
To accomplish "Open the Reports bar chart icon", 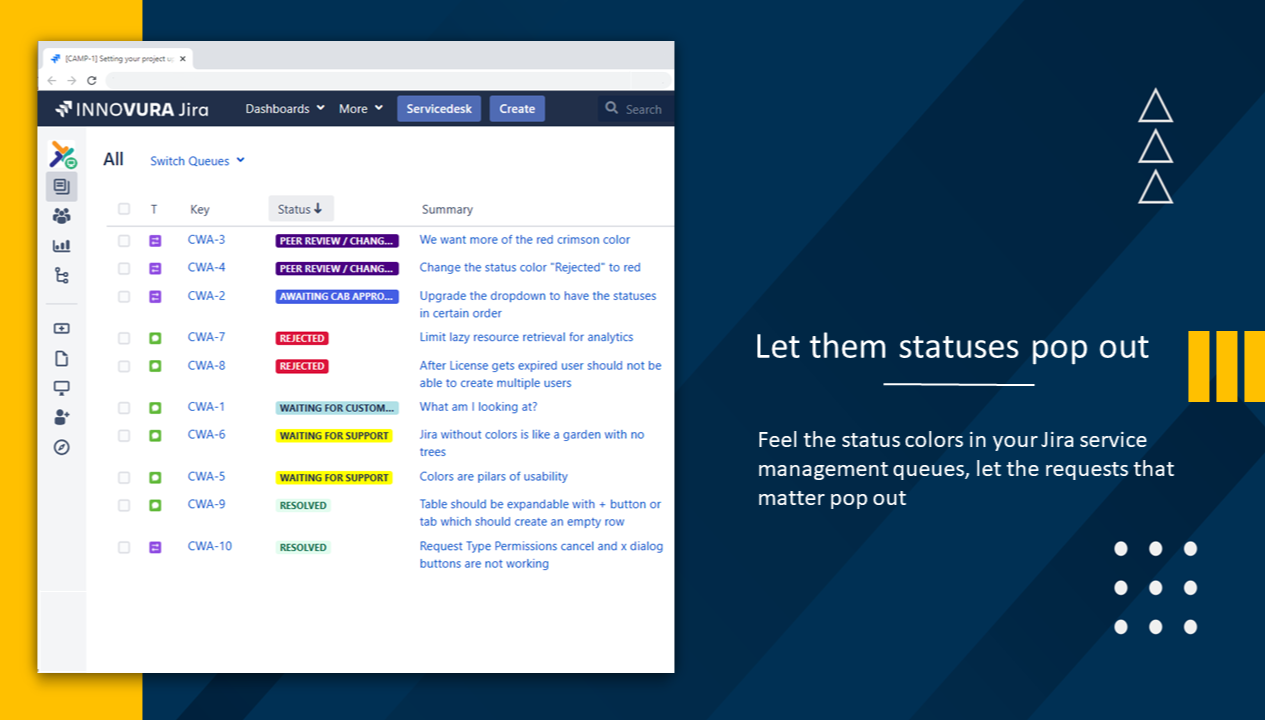I will point(61,246).
